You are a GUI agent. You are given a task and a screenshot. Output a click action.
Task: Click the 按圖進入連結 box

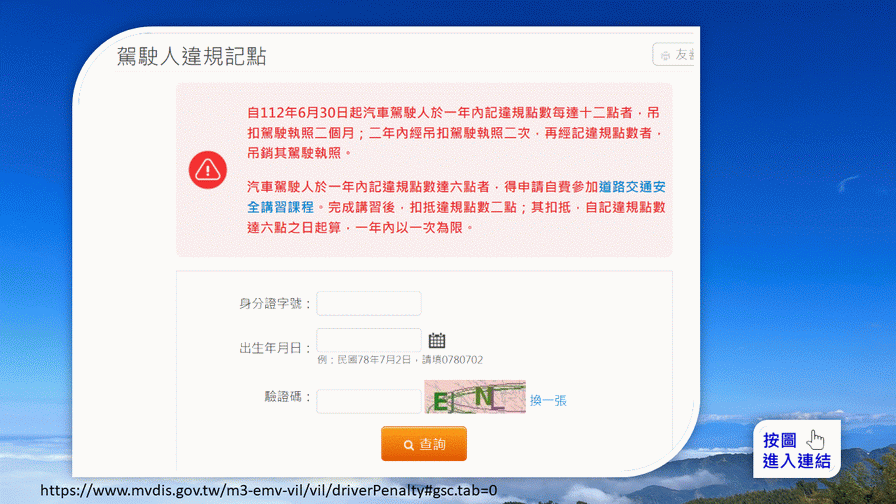[x=797, y=449]
